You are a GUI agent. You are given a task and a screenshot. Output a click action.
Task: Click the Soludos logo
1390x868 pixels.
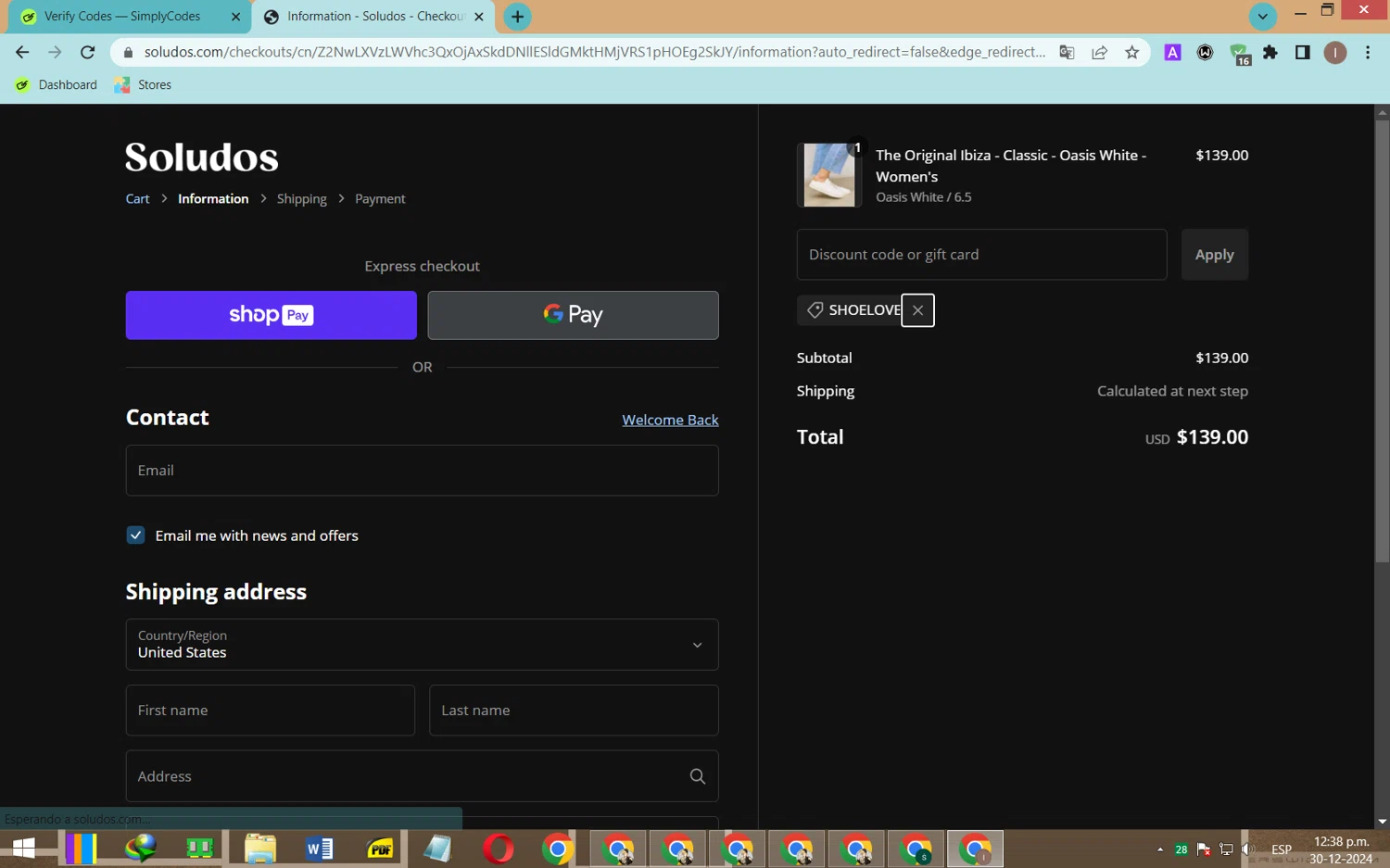pos(202,157)
